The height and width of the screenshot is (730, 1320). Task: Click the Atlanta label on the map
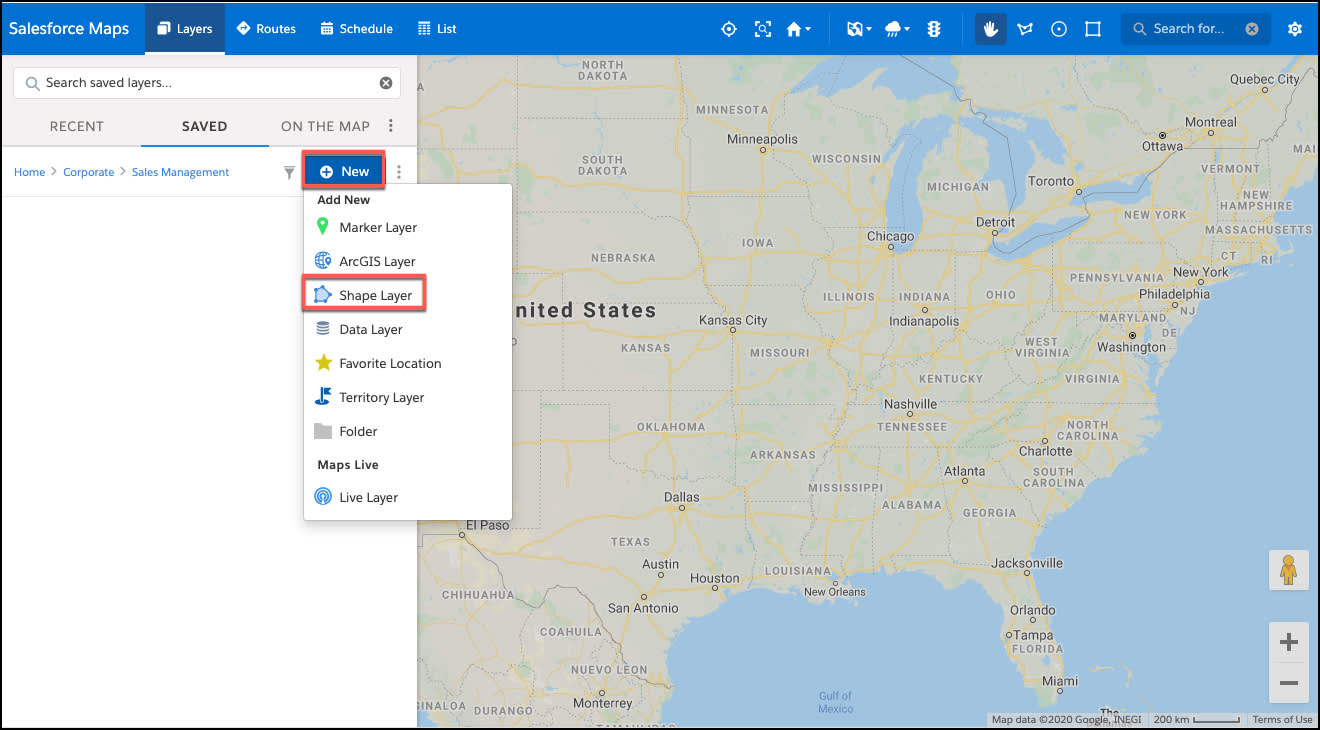click(965, 472)
